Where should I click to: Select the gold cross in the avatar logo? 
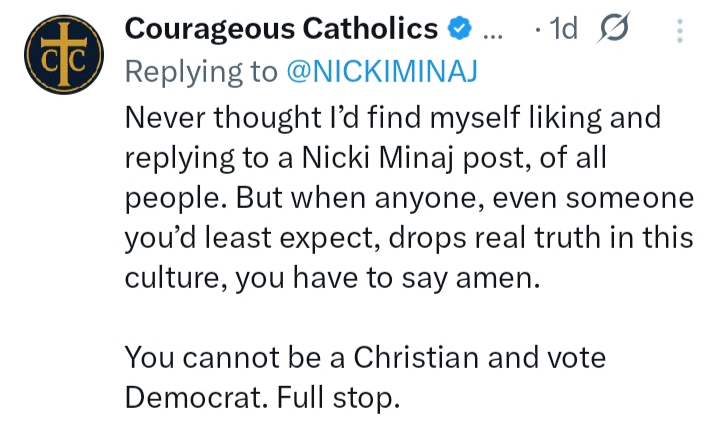point(64,55)
